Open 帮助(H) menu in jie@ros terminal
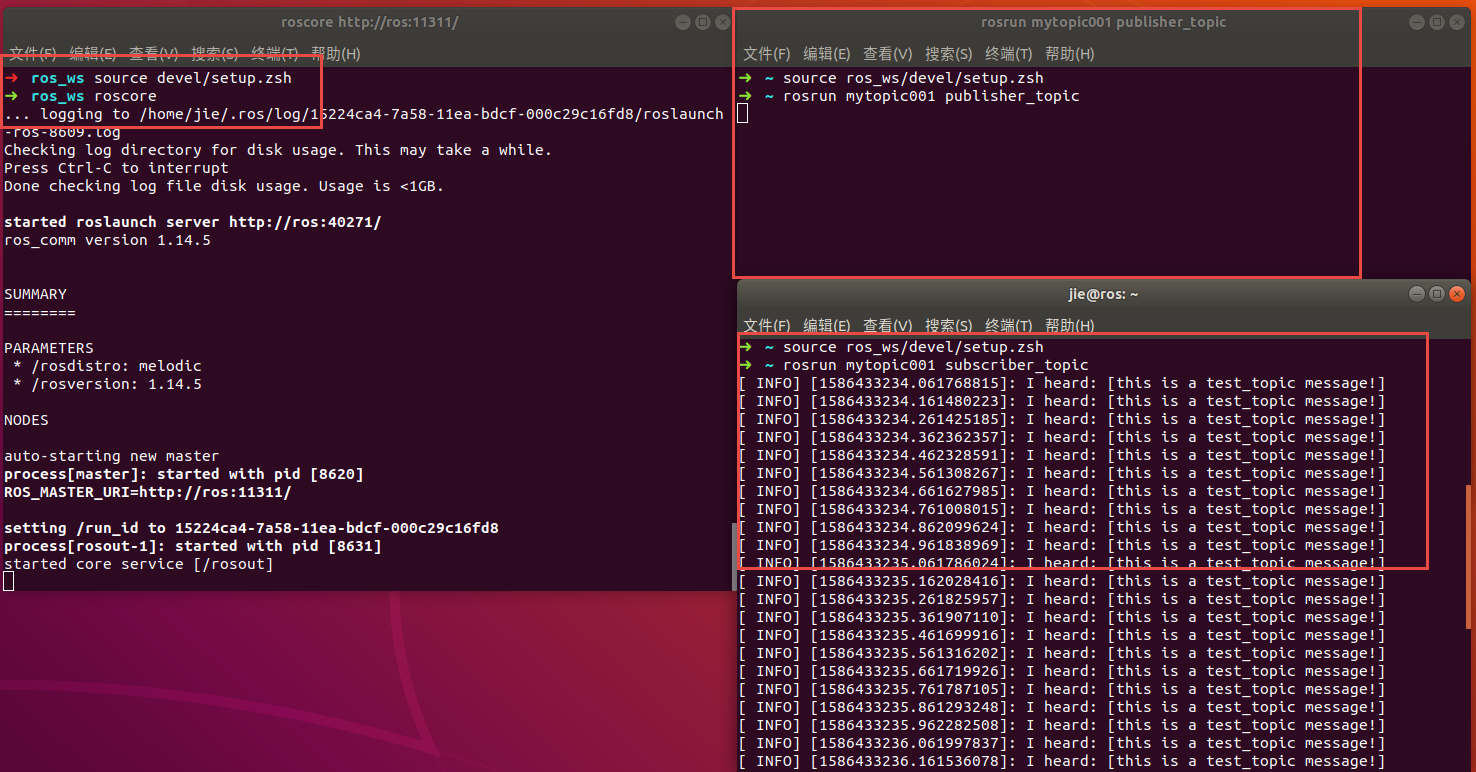1476x772 pixels. [x=1070, y=325]
